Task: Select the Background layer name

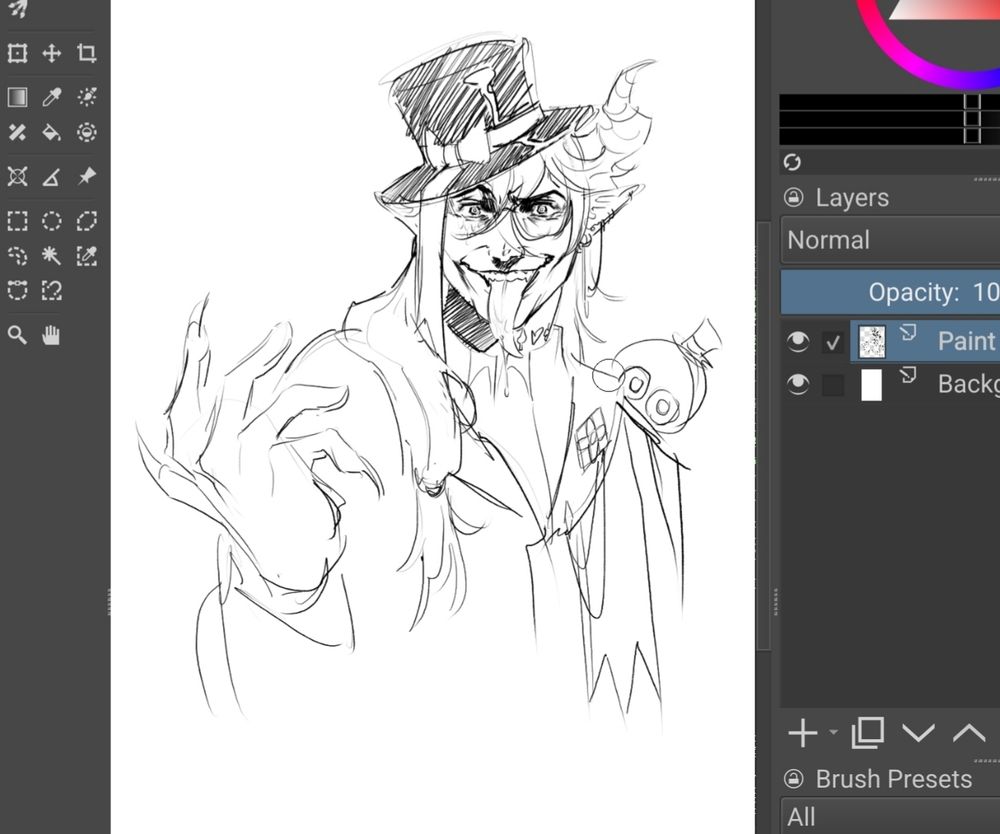Action: point(969,384)
